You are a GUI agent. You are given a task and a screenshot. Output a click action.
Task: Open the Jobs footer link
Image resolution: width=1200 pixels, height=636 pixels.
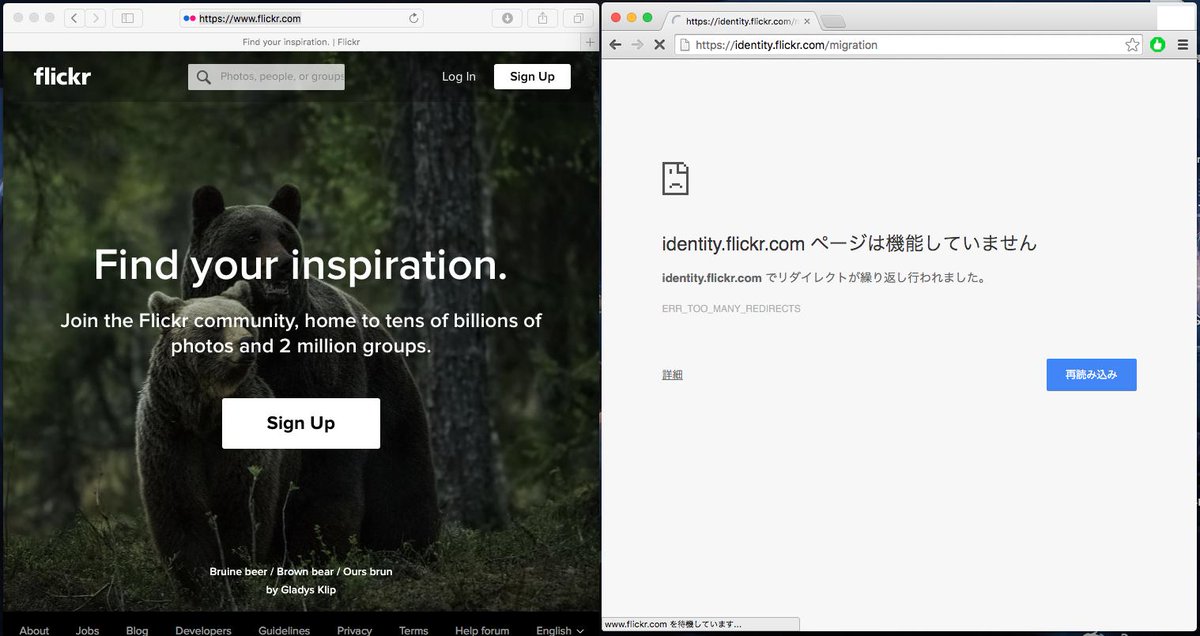(87, 630)
